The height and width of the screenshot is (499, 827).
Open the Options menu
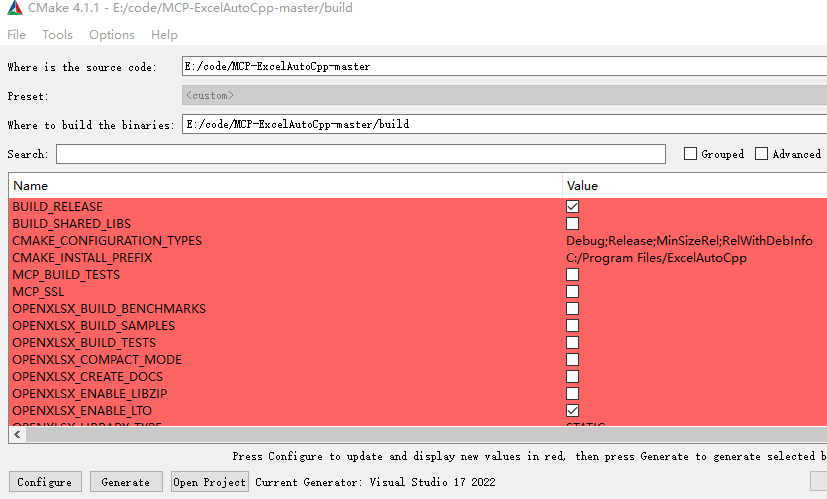[x=112, y=35]
